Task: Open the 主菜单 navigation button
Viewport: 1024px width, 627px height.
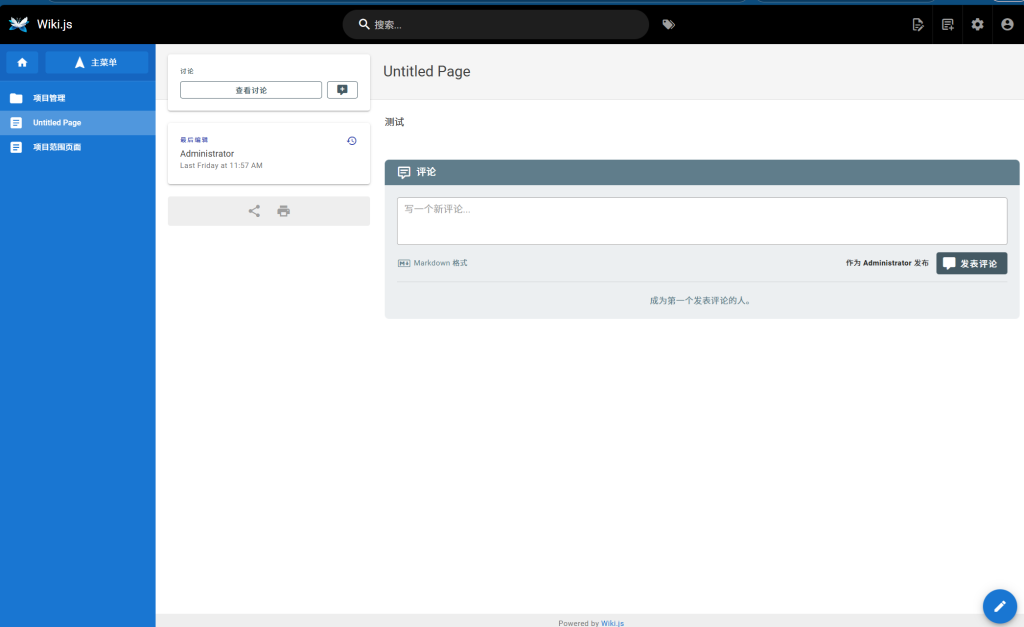Action: [x=96, y=62]
